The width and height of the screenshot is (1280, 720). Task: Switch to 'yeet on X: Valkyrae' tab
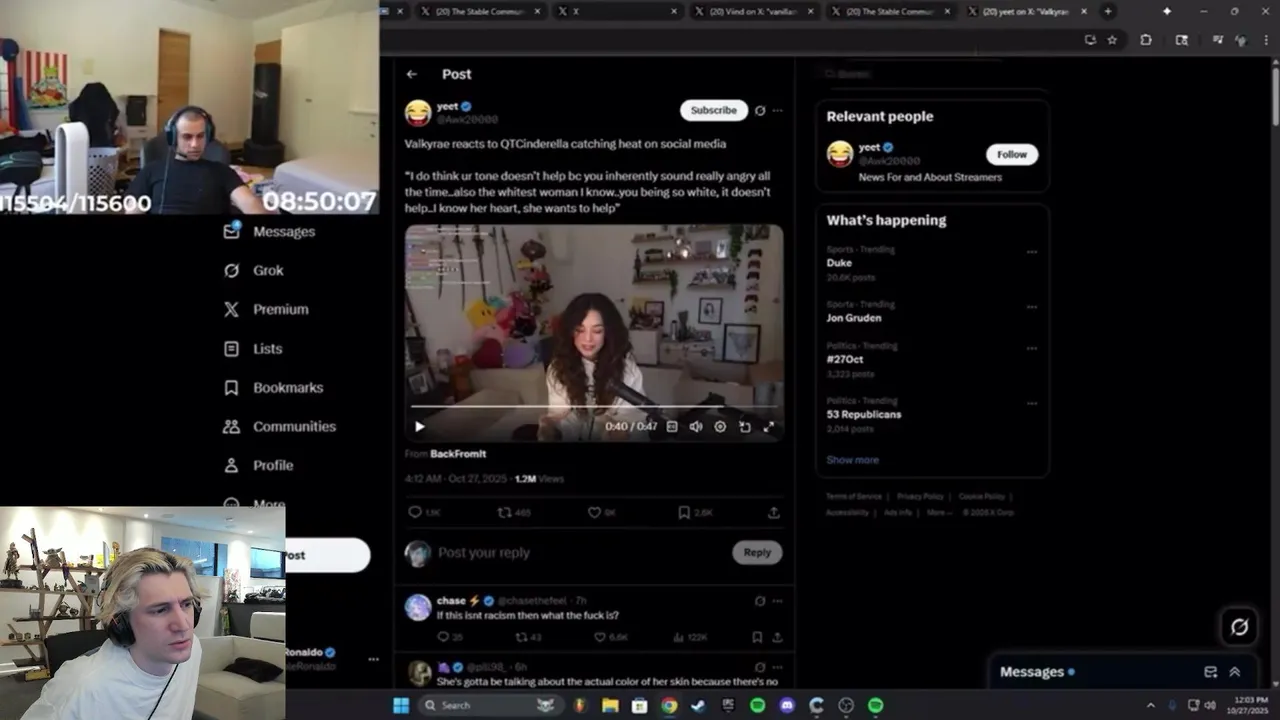[x=1025, y=11]
